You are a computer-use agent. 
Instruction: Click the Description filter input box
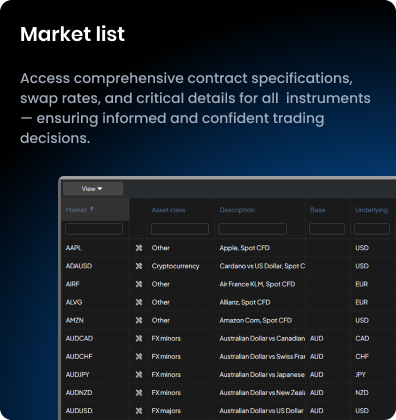point(253,229)
